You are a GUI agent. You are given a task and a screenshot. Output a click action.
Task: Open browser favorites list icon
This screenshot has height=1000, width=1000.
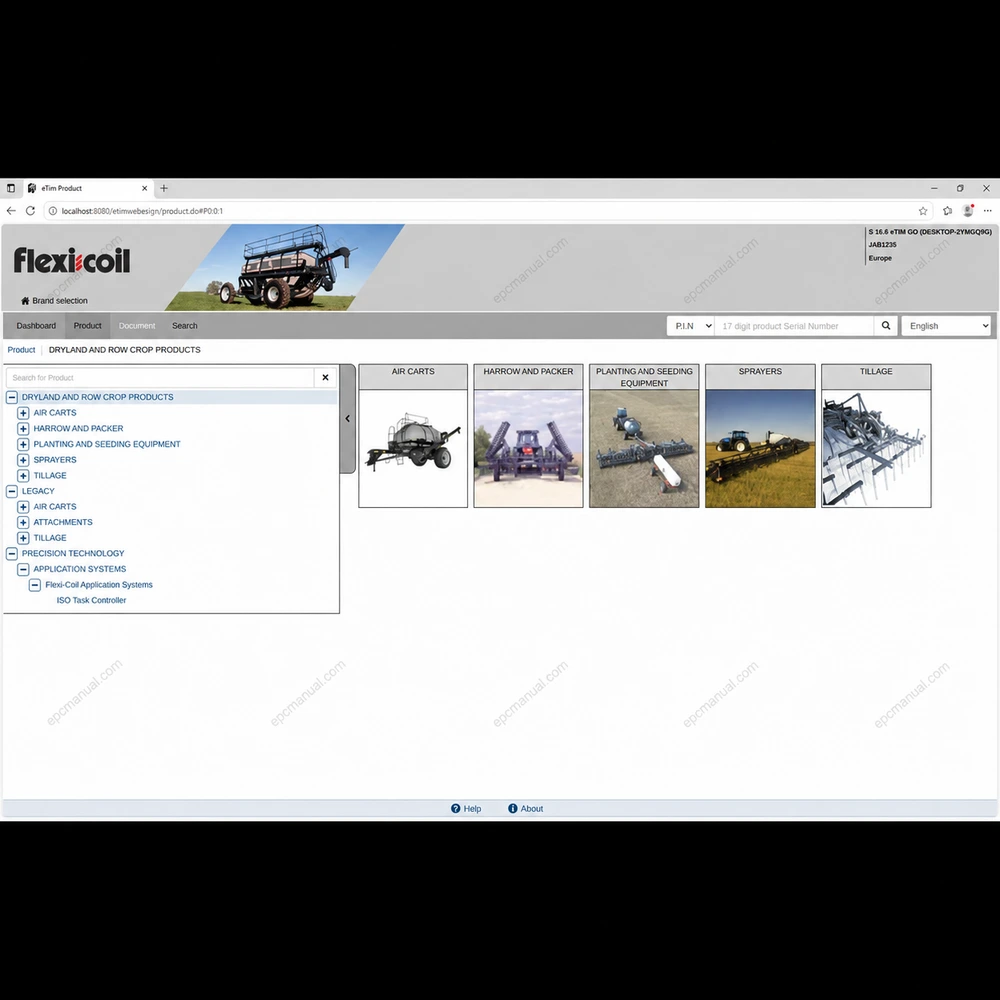click(947, 211)
